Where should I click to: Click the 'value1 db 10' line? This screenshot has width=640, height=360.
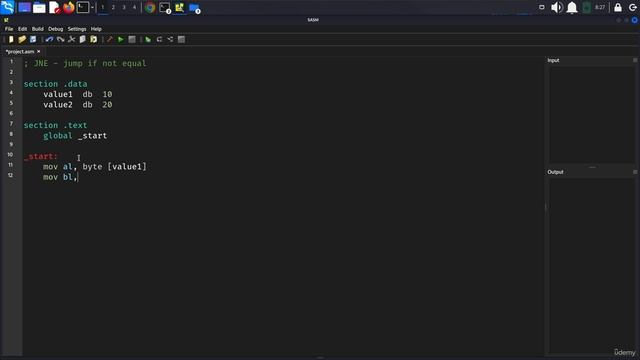pyautogui.click(x=78, y=94)
